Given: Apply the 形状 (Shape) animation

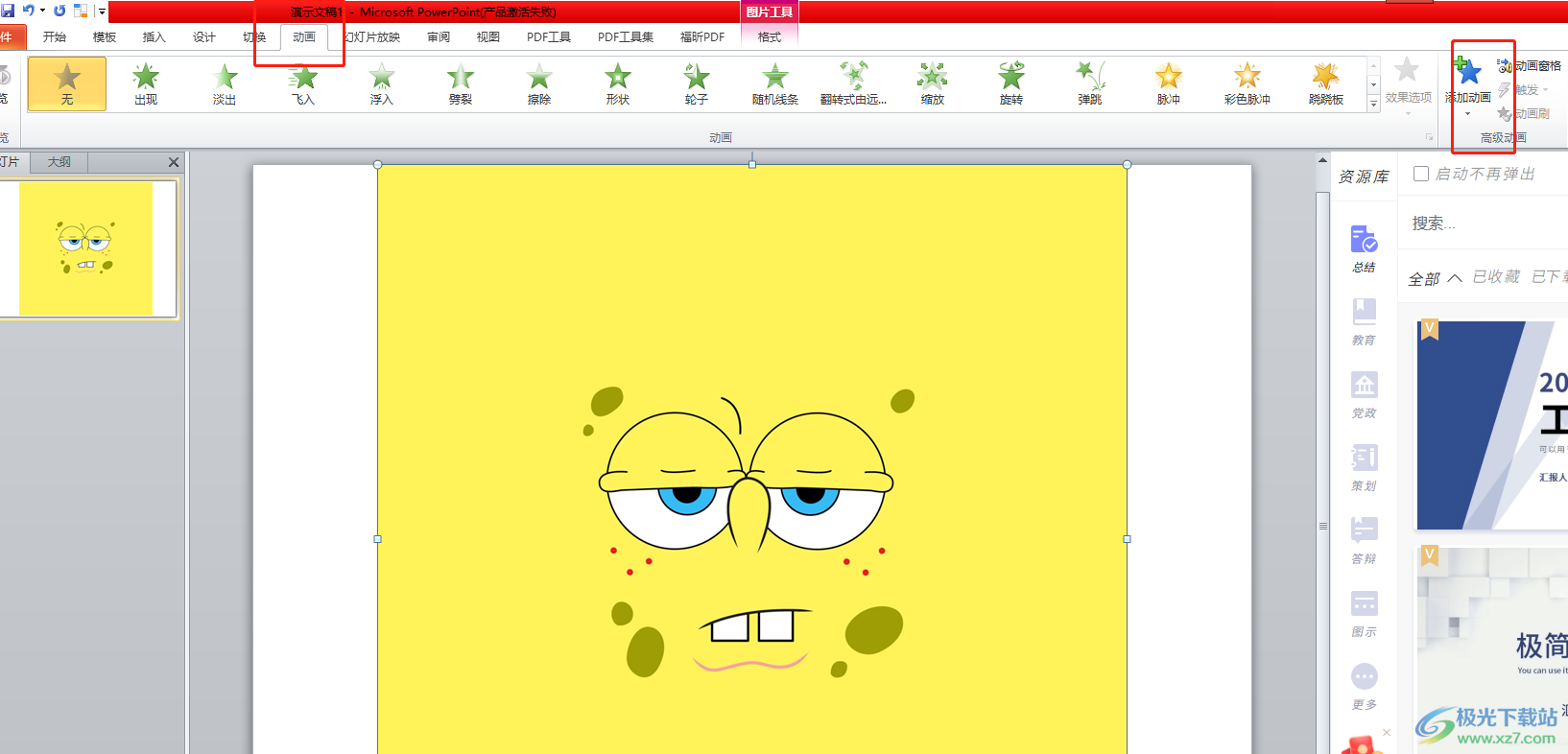Looking at the screenshot, I should (x=618, y=83).
